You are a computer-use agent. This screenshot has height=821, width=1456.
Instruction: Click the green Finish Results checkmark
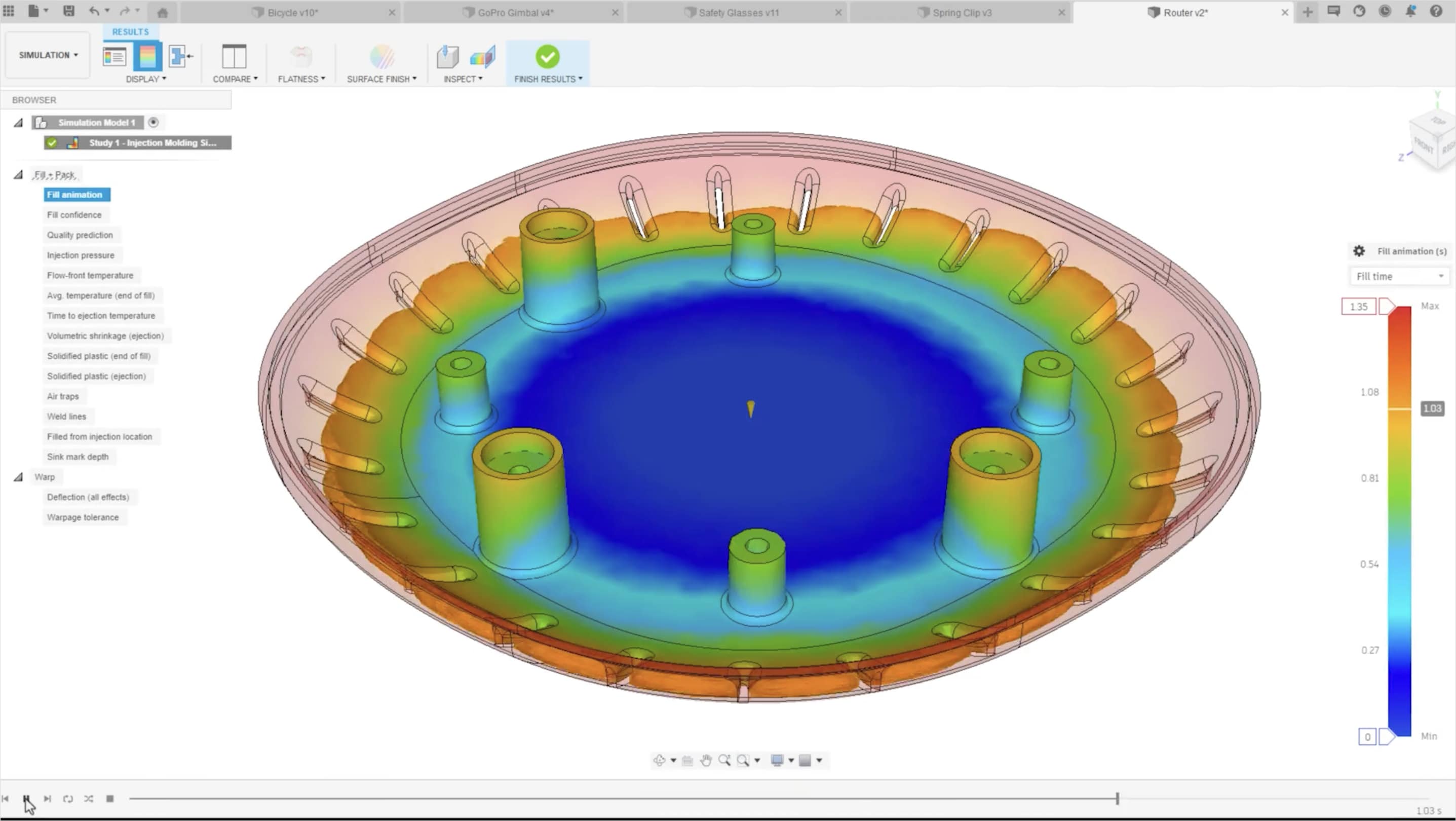coord(547,57)
